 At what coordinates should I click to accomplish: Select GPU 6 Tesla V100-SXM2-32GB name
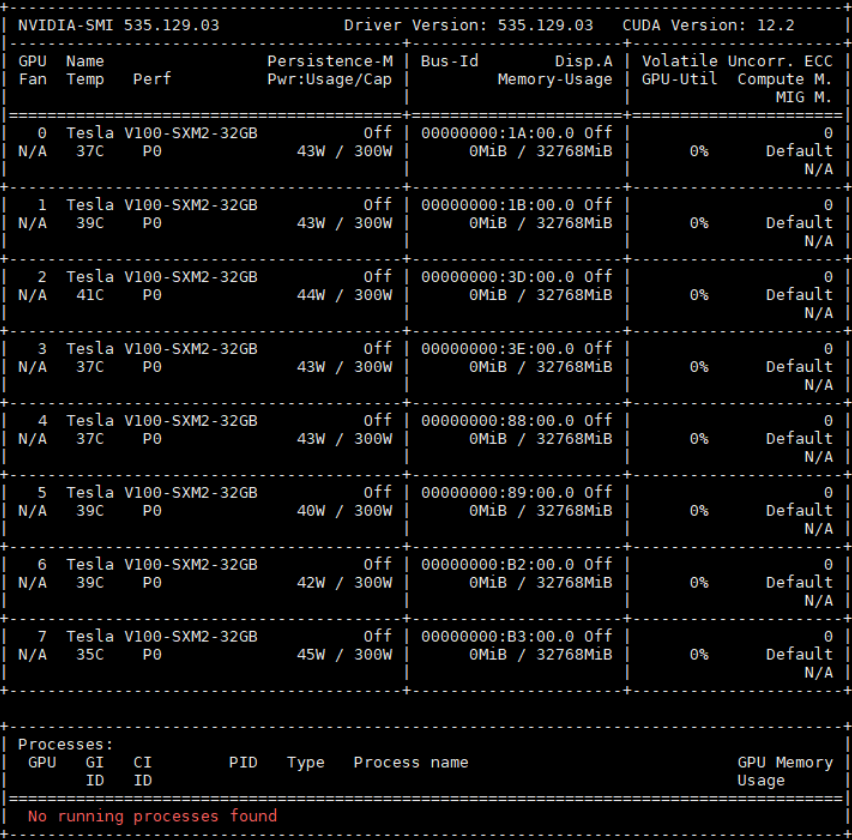click(162, 565)
